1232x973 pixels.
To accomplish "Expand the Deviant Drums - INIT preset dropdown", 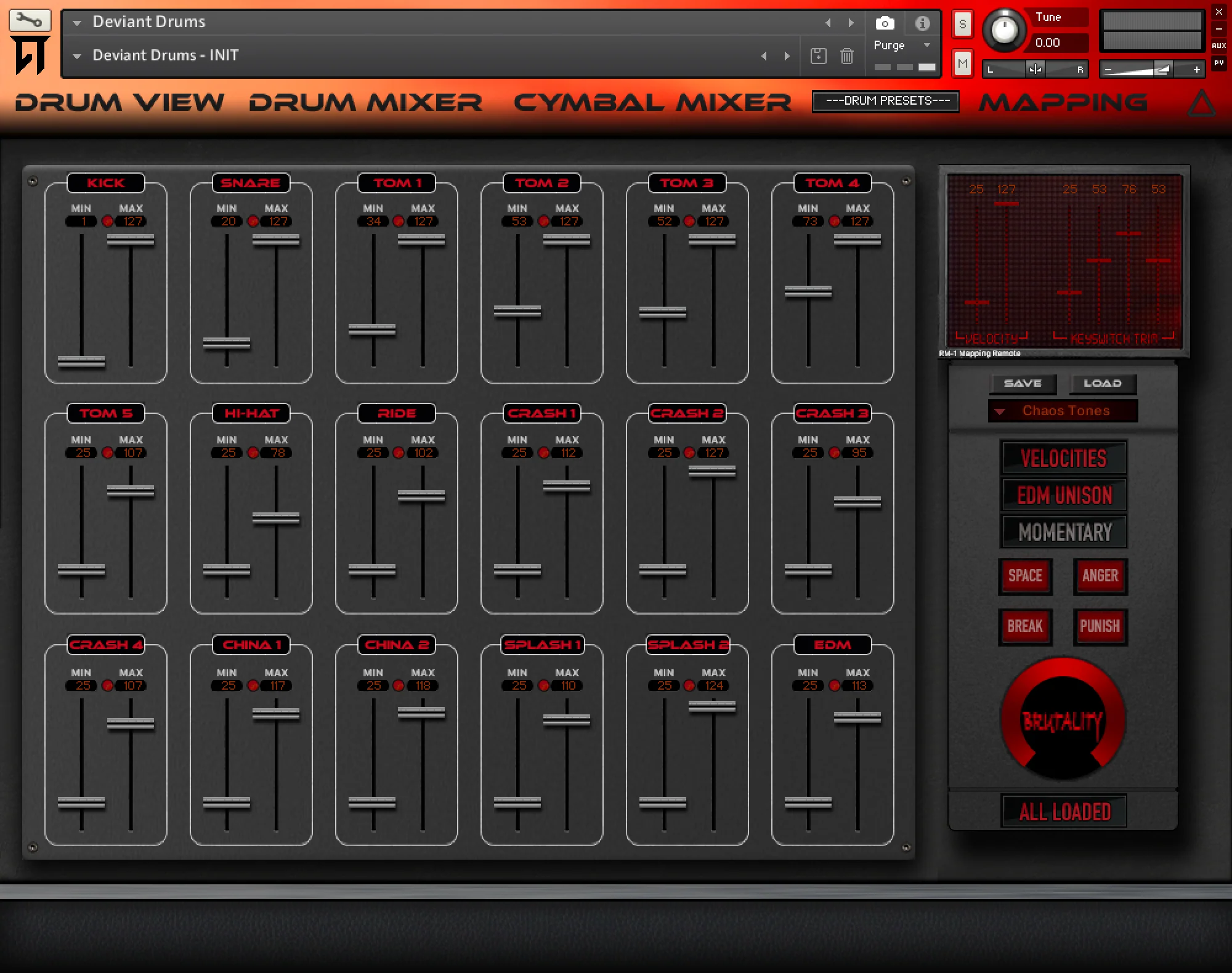I will (x=77, y=56).
